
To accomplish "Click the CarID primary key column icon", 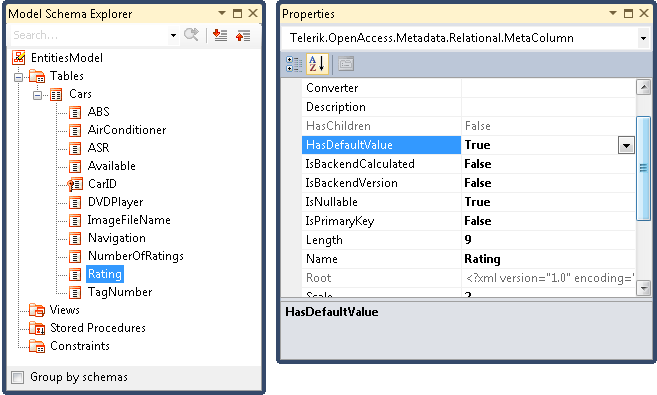I will [75, 184].
